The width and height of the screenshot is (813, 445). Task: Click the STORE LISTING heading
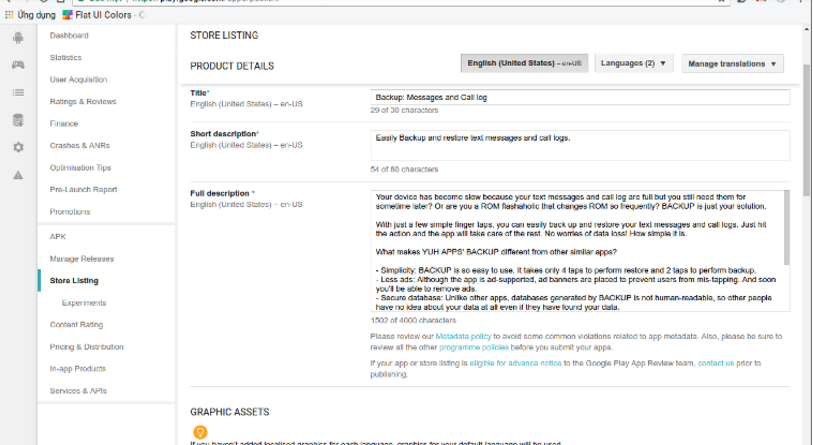224,35
